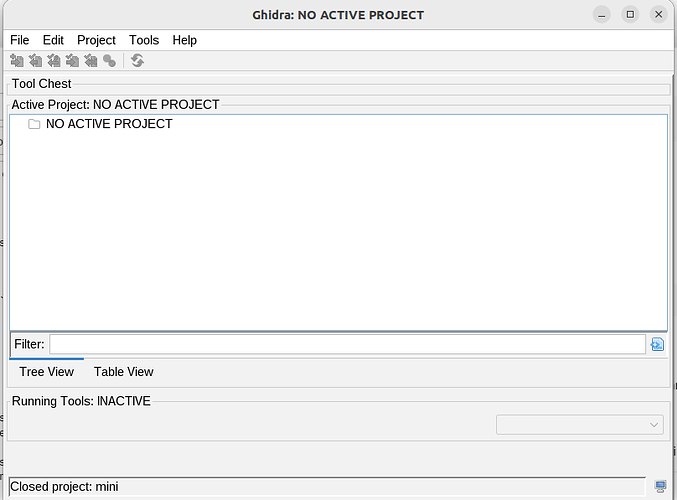Click the Check In File toolbar icon
Viewport: 677px width, 500px height.
(x=73, y=60)
